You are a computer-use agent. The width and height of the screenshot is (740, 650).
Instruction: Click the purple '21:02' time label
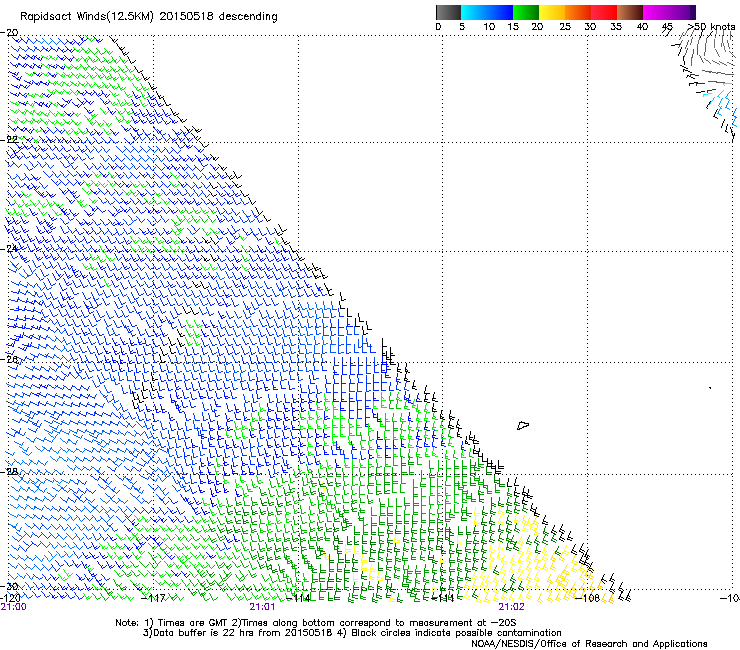click(512, 607)
